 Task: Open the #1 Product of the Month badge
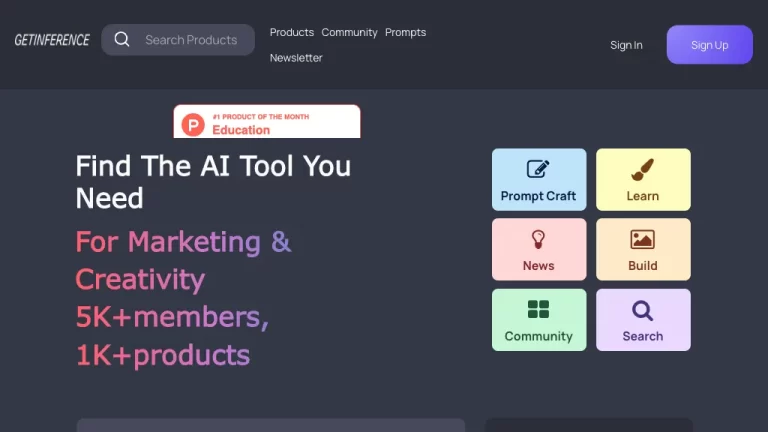[267, 122]
